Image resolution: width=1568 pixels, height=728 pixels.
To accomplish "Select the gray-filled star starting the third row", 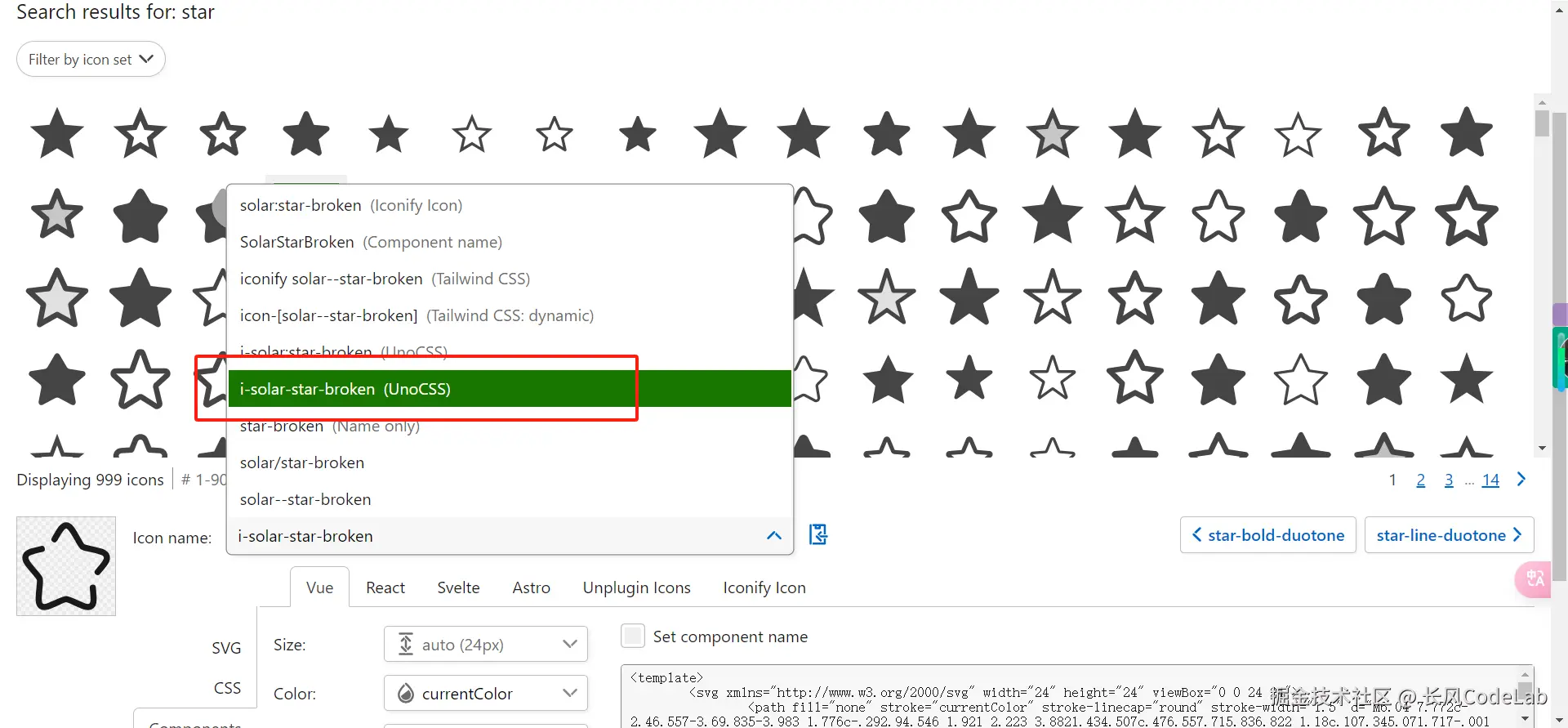I will click(x=57, y=297).
